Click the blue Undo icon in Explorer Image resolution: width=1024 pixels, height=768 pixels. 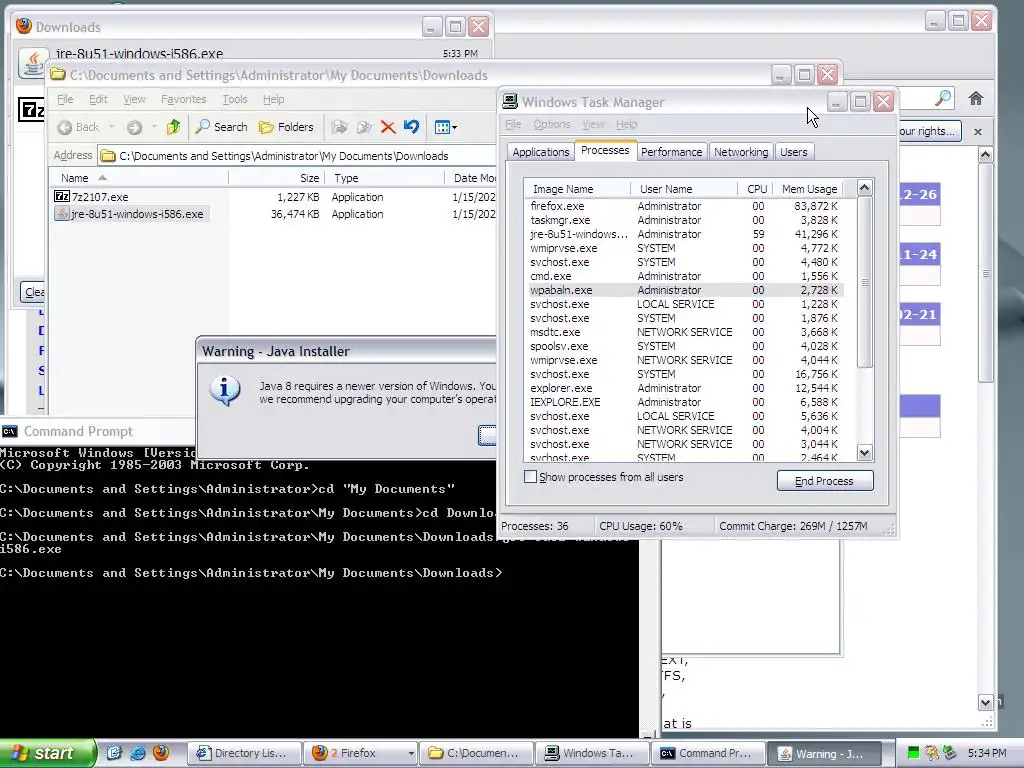pos(411,127)
